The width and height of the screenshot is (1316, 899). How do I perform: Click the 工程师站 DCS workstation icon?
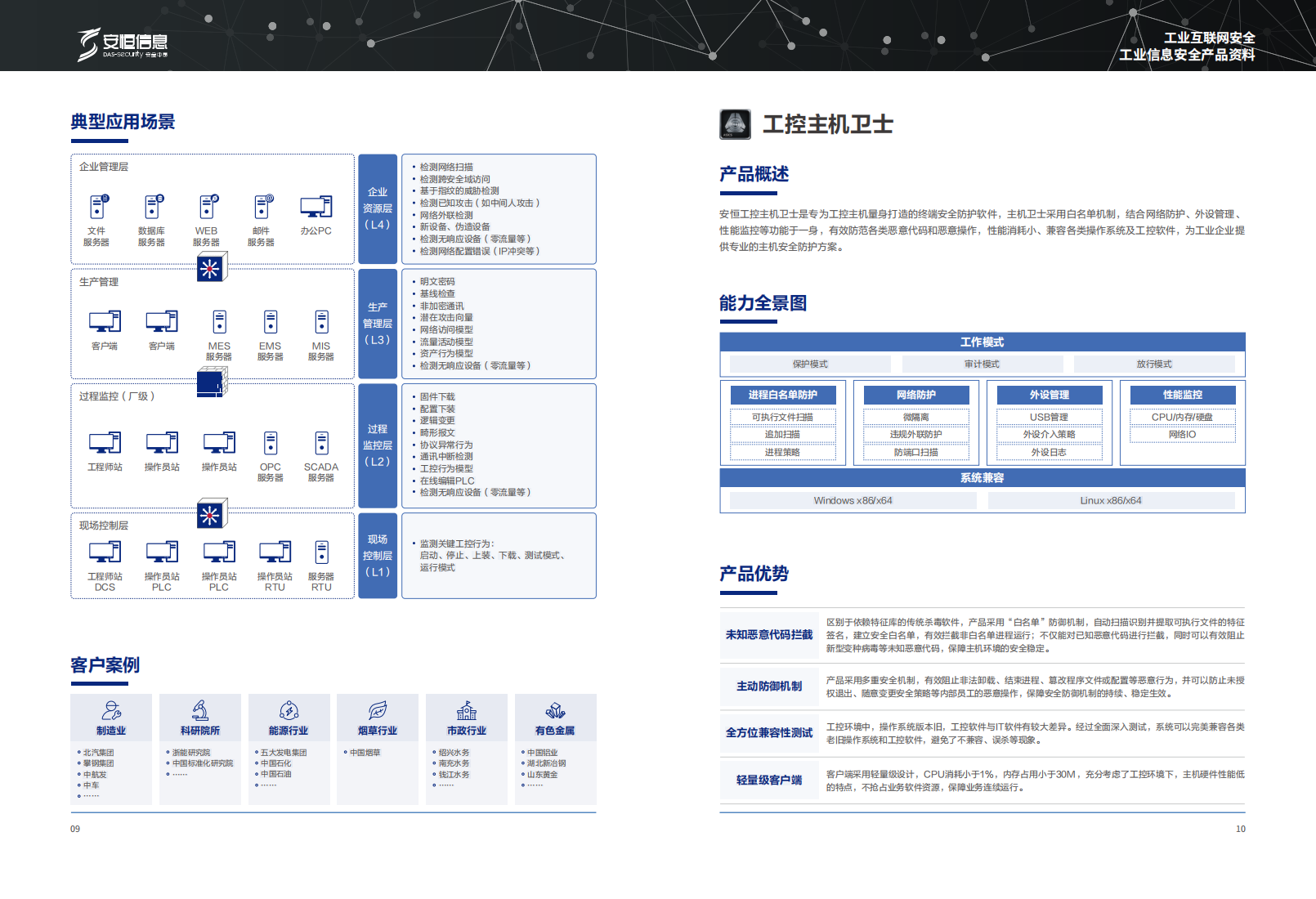click(x=105, y=552)
